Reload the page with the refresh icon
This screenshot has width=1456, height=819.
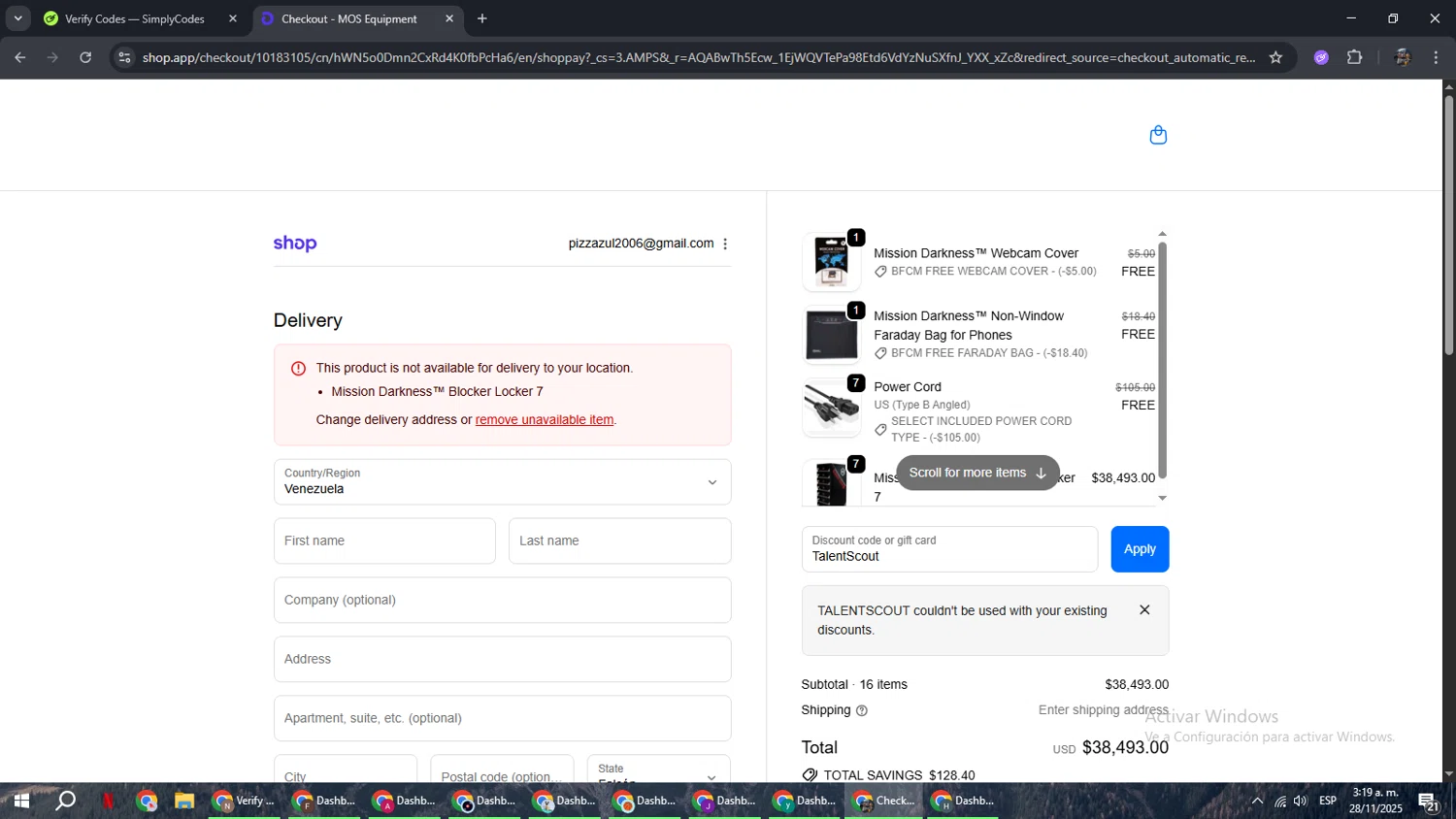(85, 57)
